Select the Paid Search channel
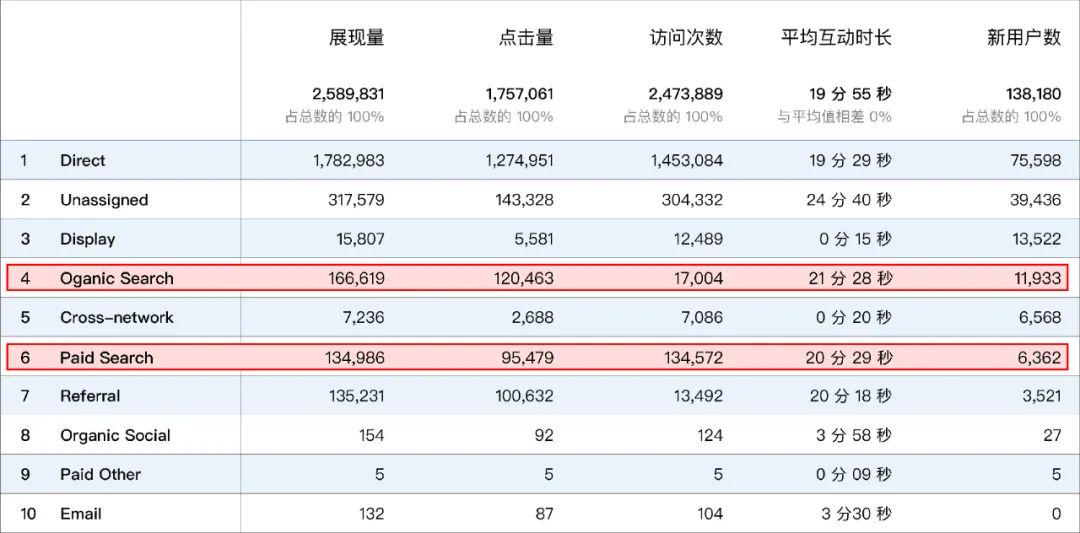The width and height of the screenshot is (1080, 533). 106,357
